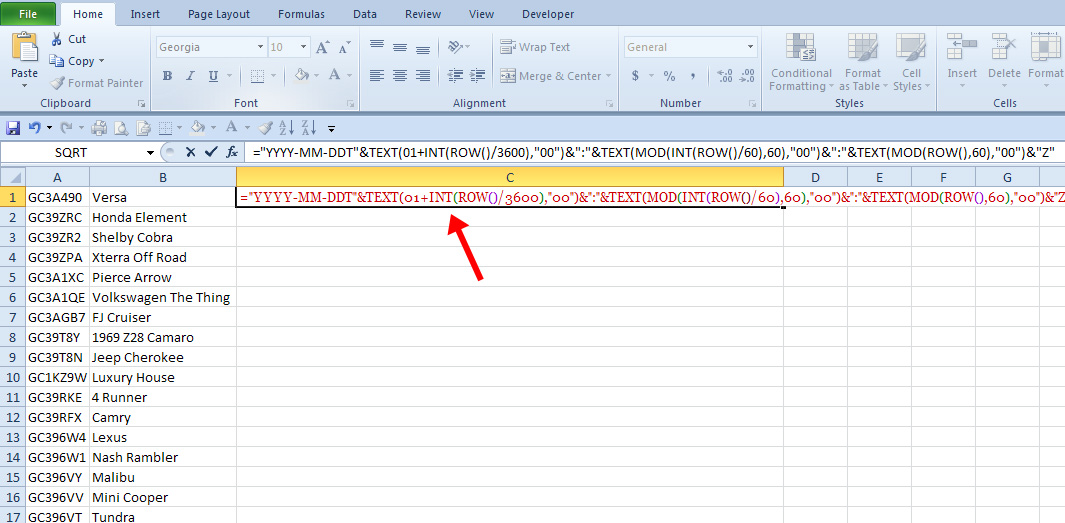Align text to middle icon
The width and height of the screenshot is (1065, 523).
pyautogui.click(x=400, y=47)
